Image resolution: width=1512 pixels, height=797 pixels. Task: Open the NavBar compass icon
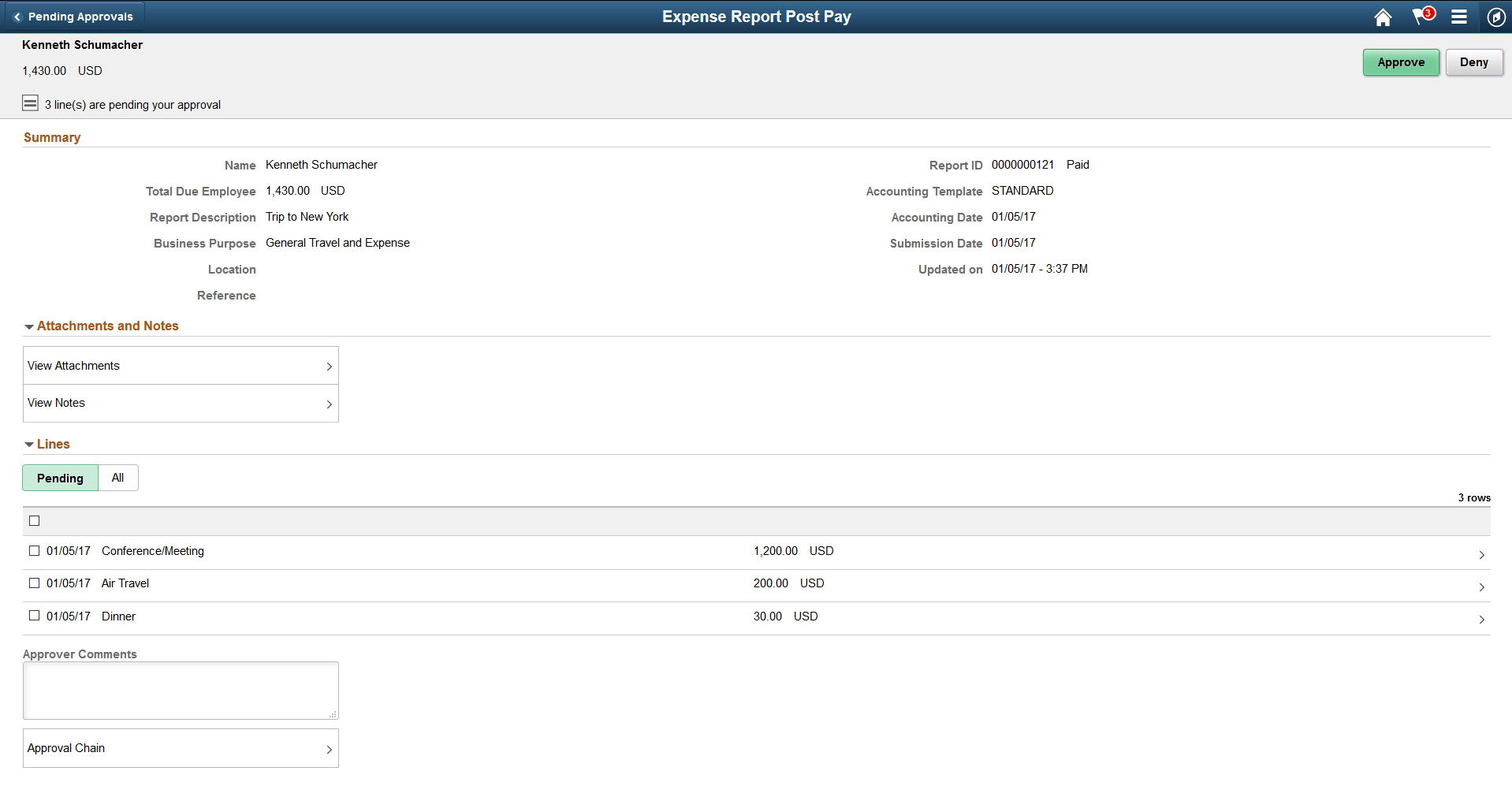click(x=1496, y=17)
